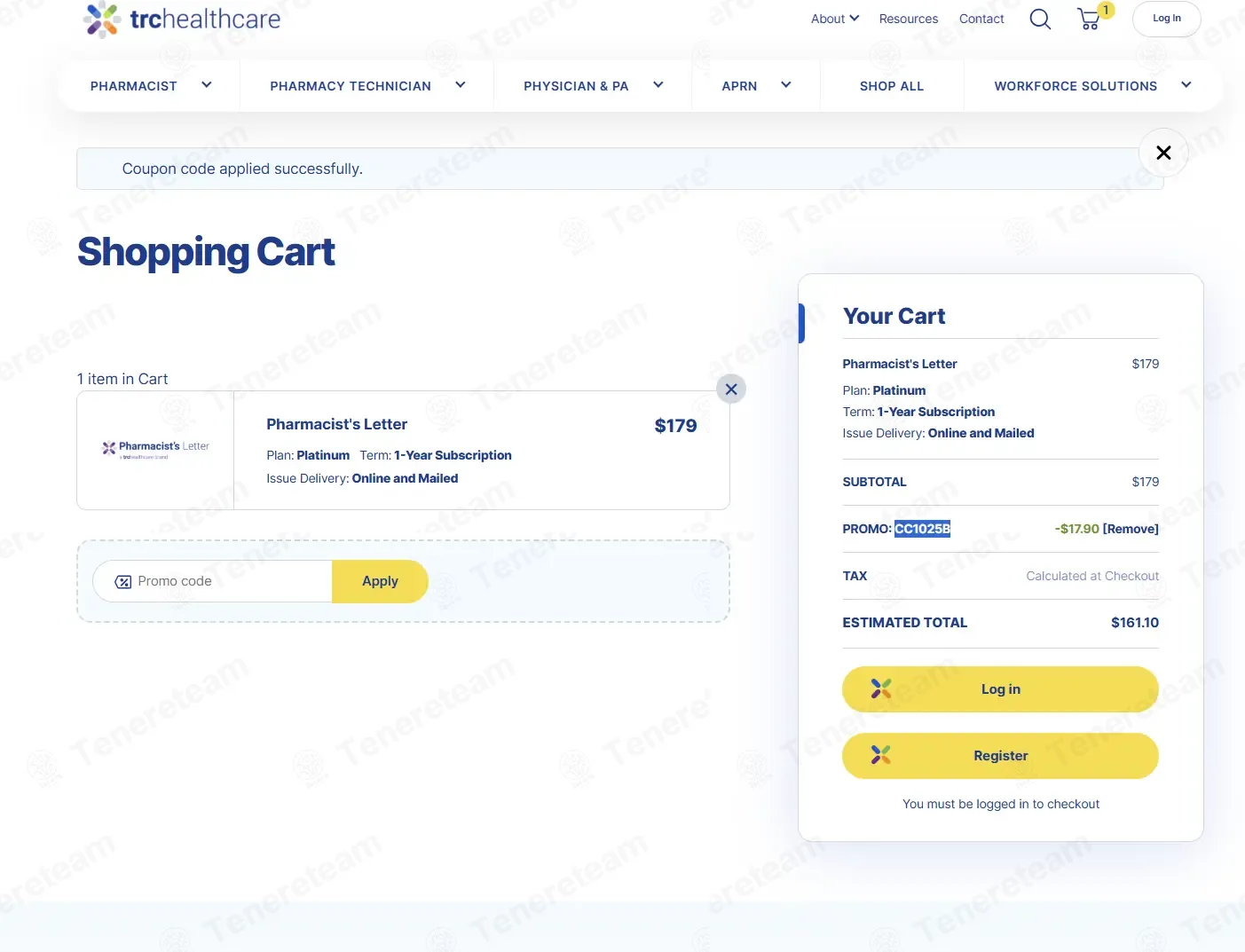Remove the CC1025B promo code

pyautogui.click(x=1131, y=529)
